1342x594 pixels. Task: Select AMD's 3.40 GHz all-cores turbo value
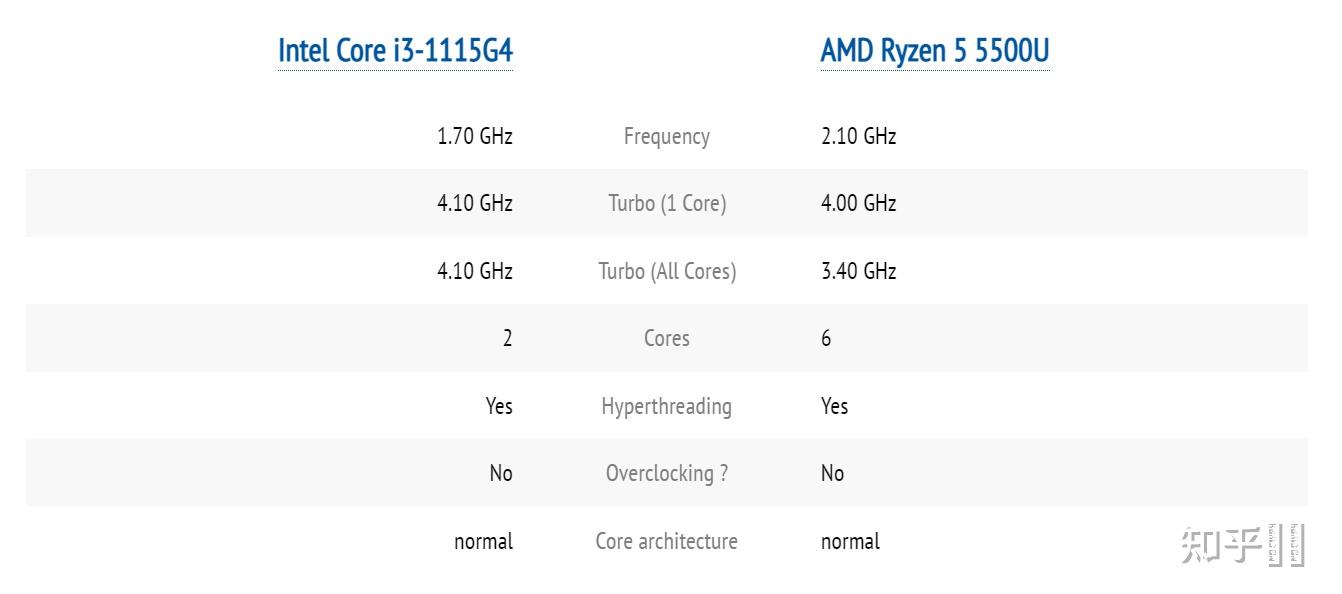pyautogui.click(x=858, y=271)
